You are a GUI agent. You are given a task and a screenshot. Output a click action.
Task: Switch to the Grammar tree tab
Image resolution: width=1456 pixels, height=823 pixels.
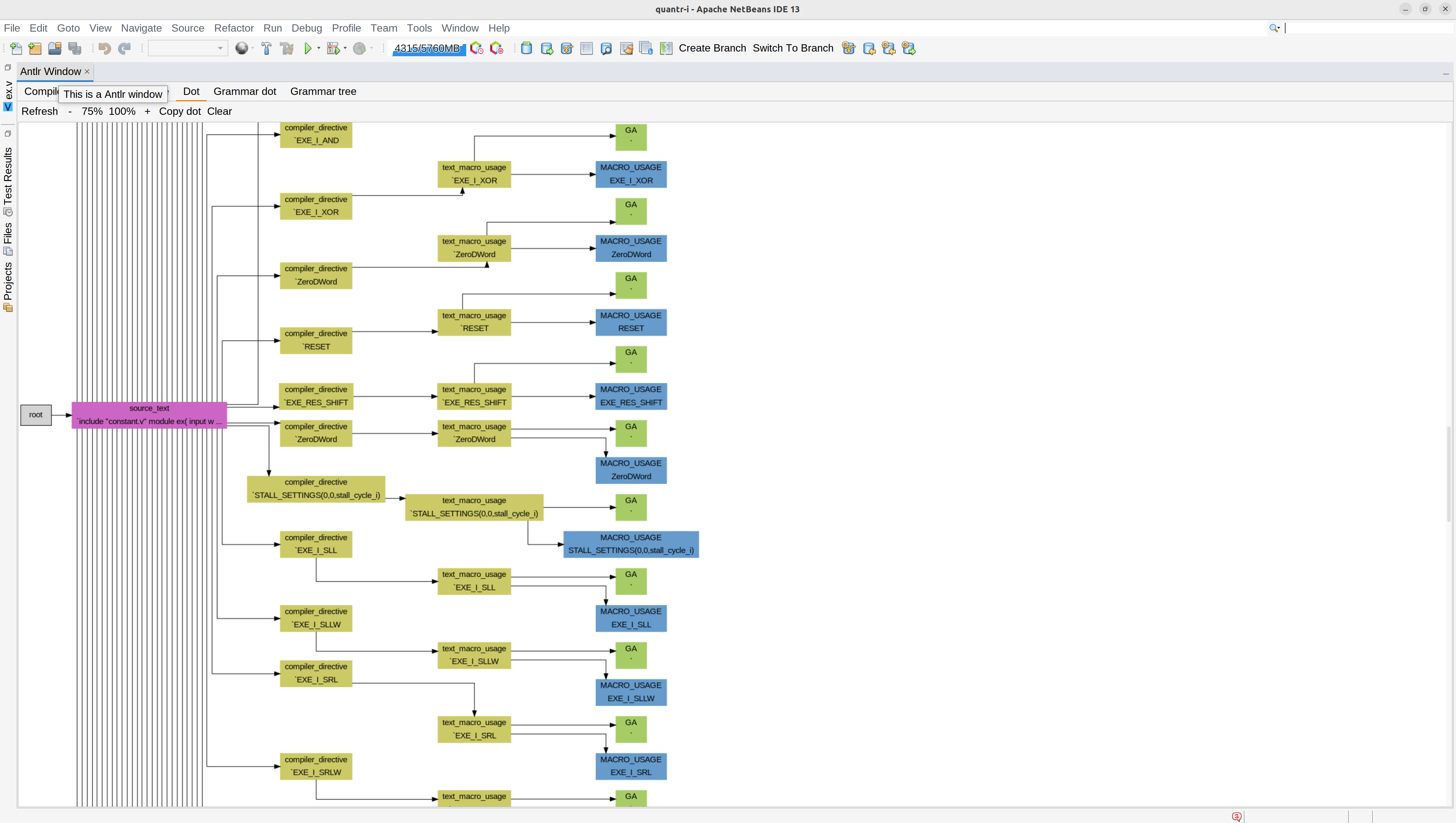coord(323,92)
